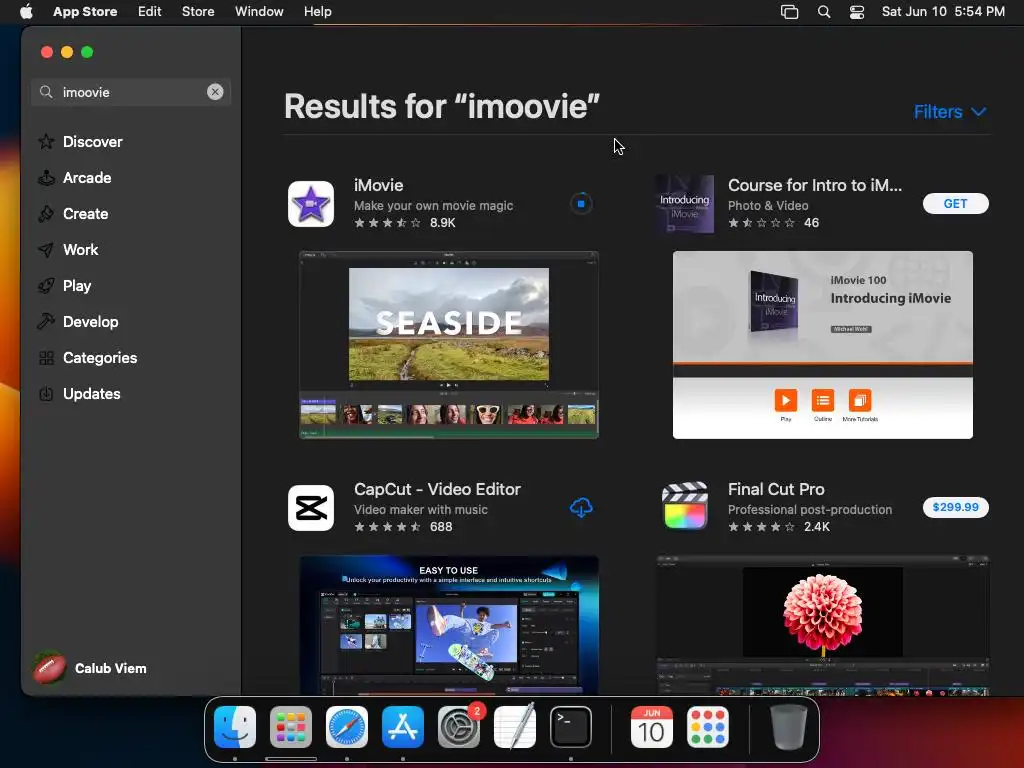The width and height of the screenshot is (1024, 768).
Task: Expand the Filters dropdown
Action: point(950,112)
